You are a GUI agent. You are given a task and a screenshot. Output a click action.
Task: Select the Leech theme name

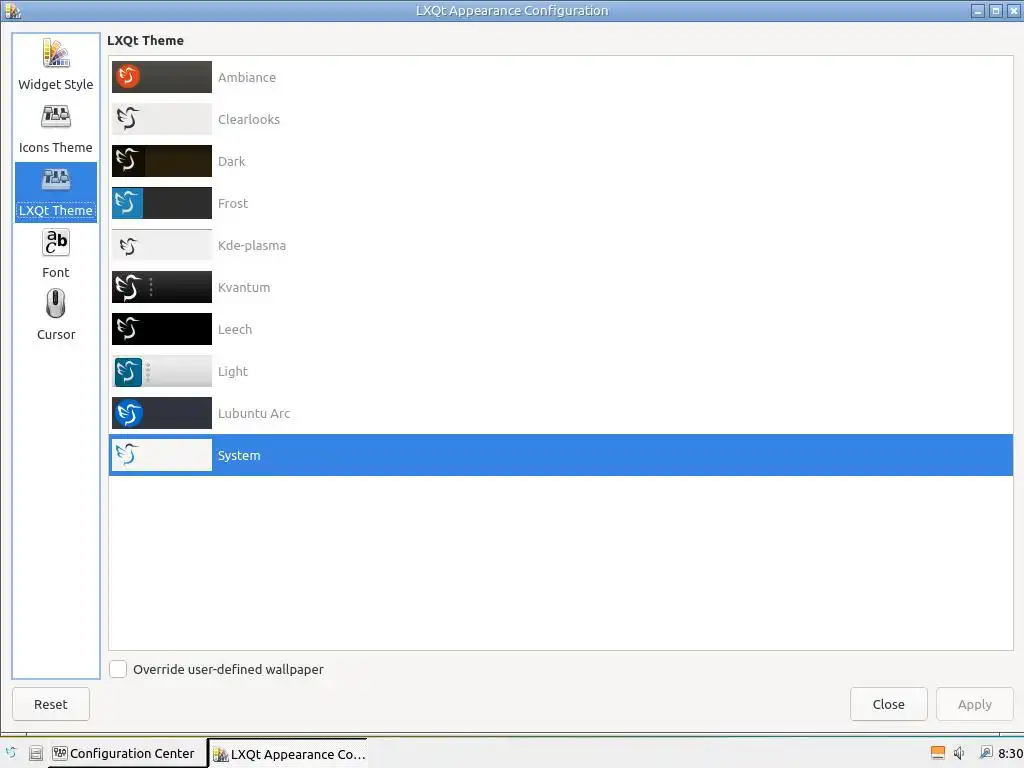(235, 329)
